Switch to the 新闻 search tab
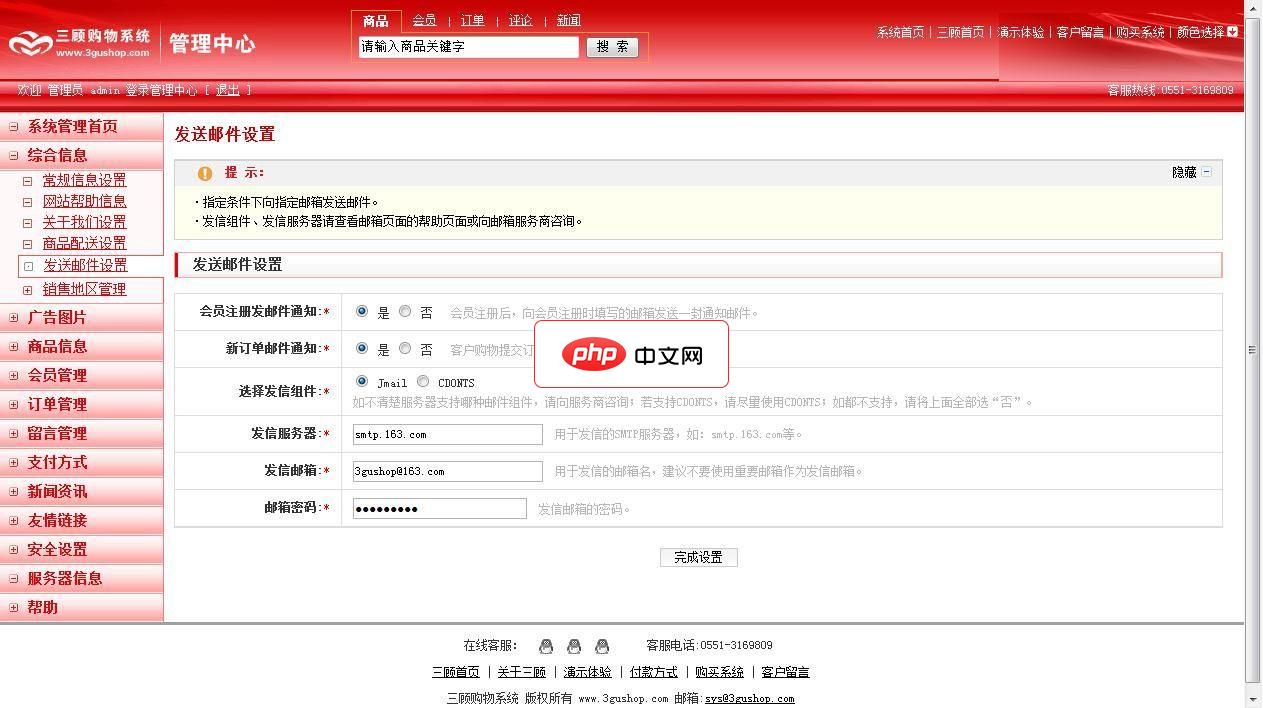The image size is (1263, 708). pos(568,21)
